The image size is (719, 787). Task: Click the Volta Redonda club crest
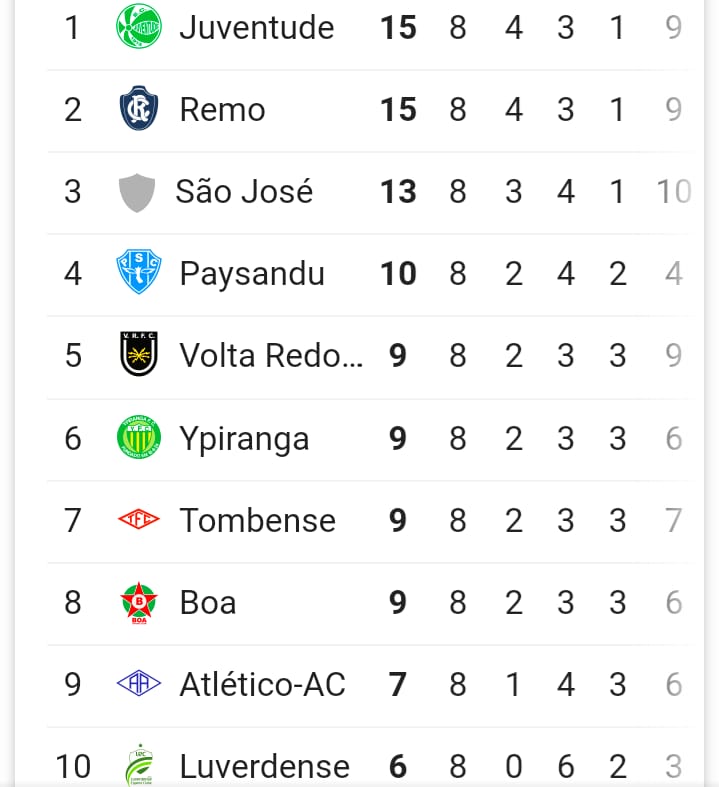coord(138,355)
